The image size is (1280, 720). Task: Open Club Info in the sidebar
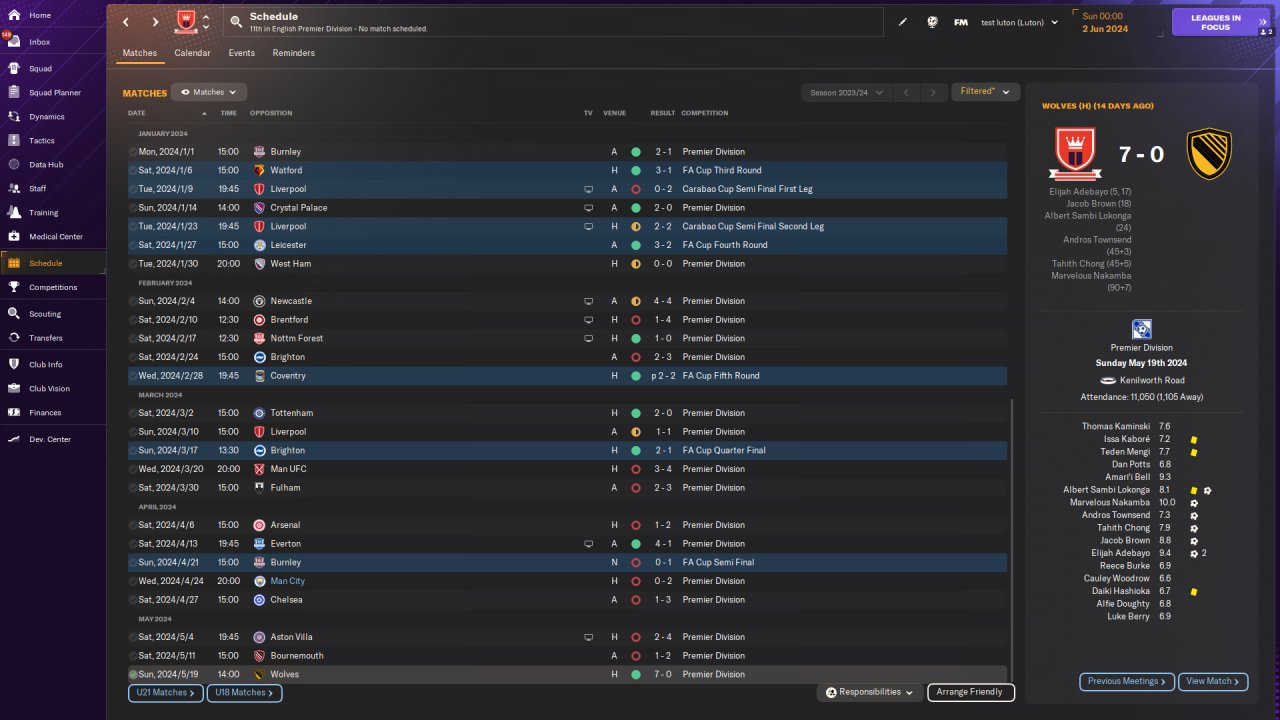[x=53, y=365]
